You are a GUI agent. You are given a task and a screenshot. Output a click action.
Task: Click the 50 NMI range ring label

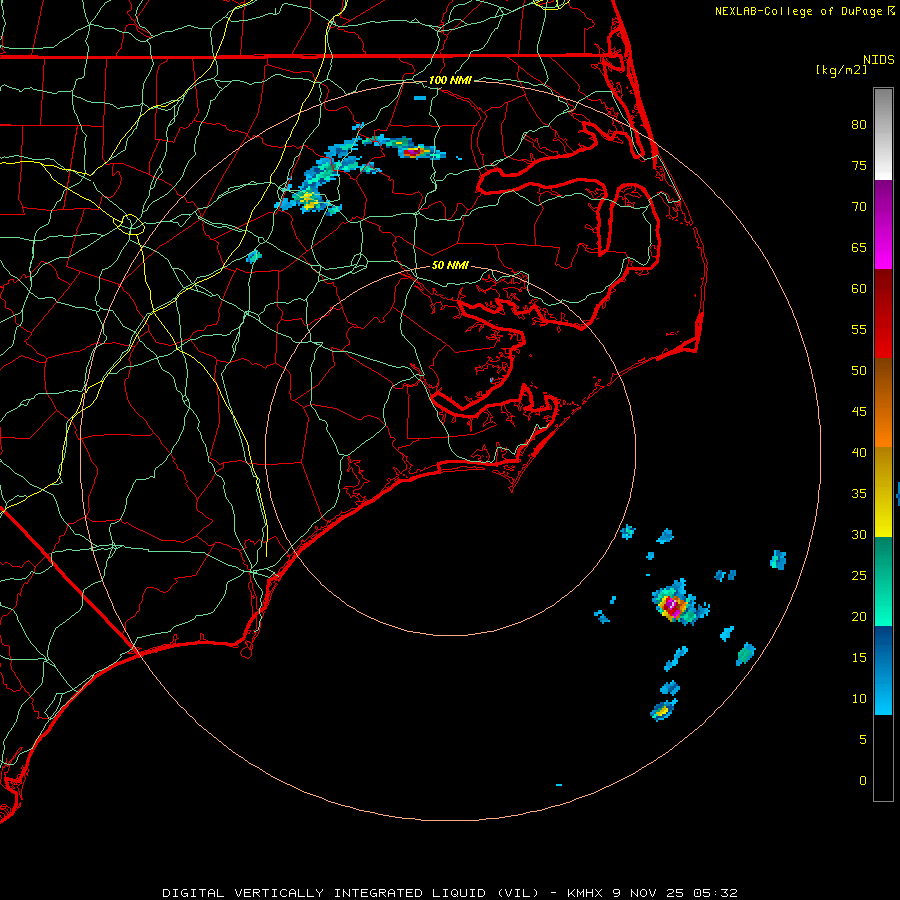pos(450,265)
